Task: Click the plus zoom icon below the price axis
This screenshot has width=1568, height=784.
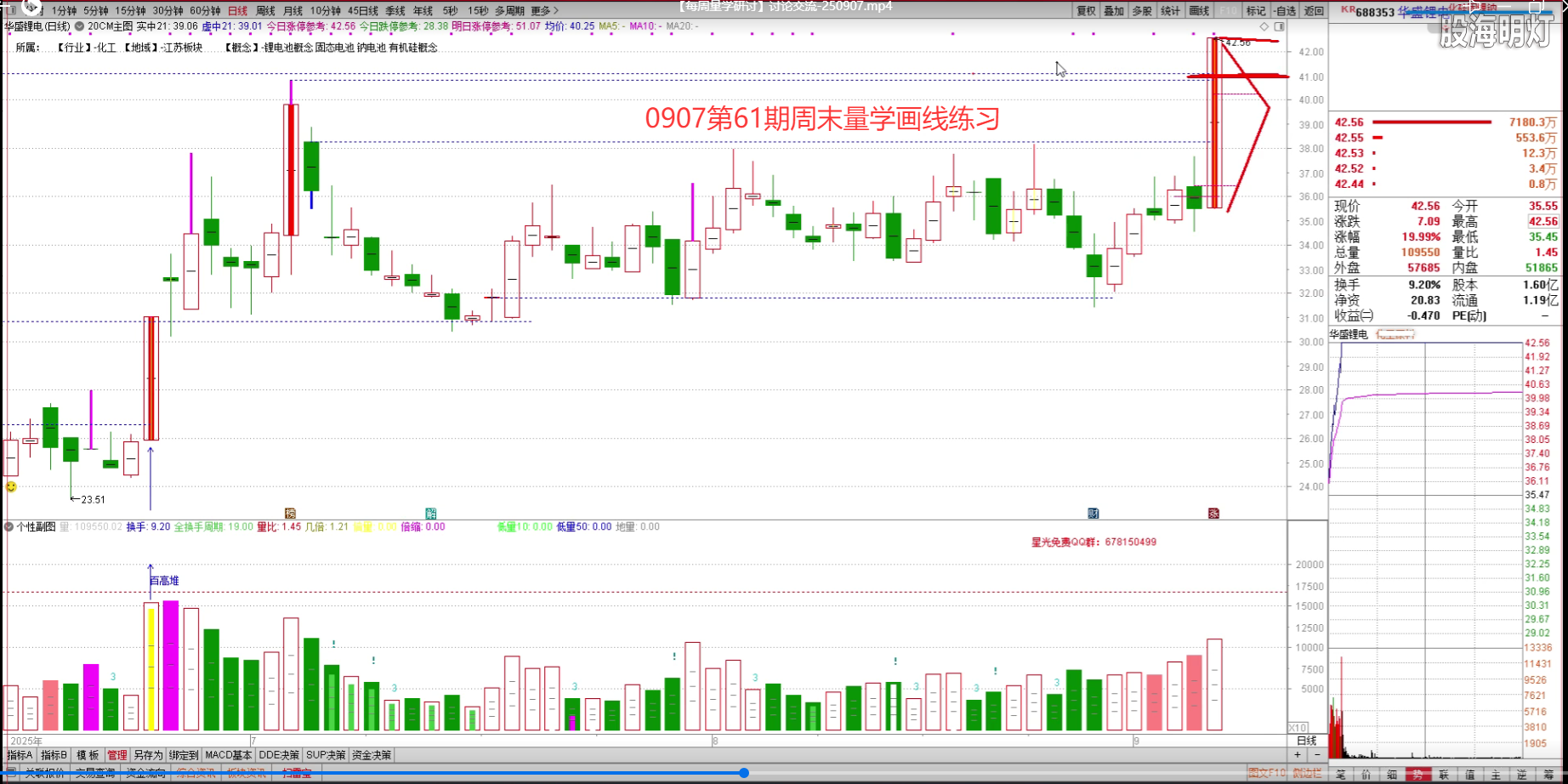Action: tap(1298, 755)
